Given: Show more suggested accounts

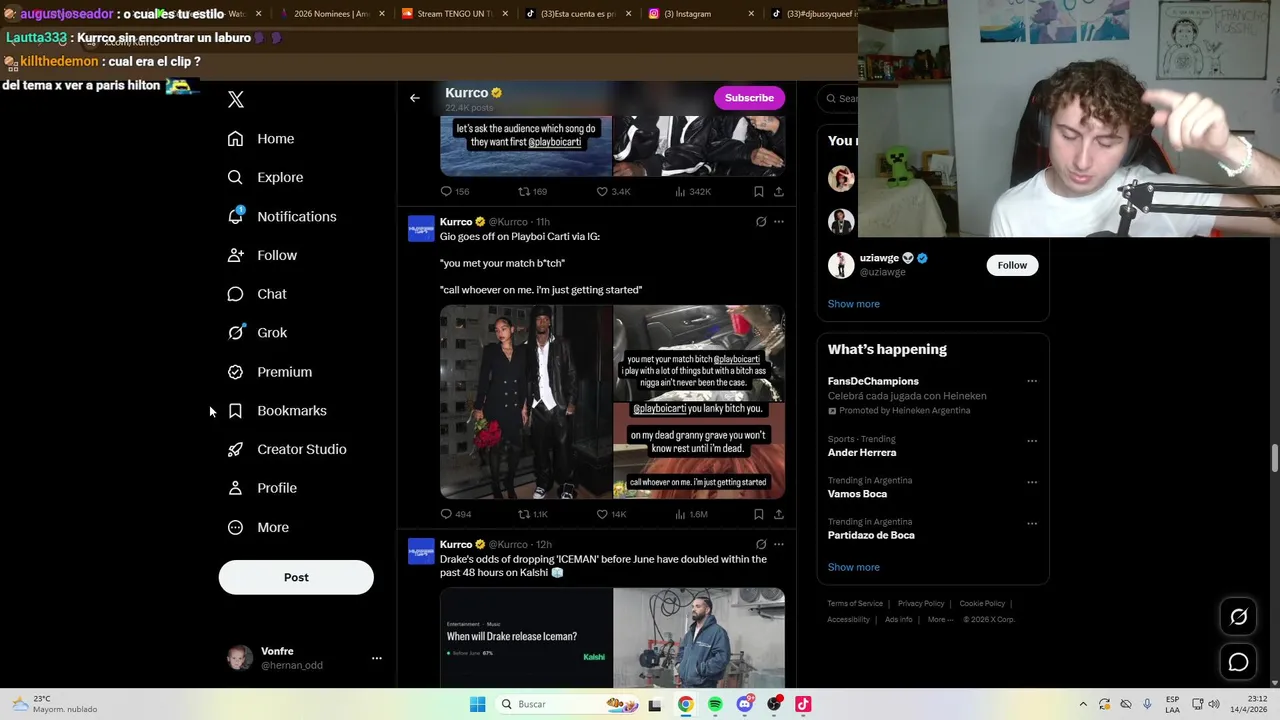Looking at the screenshot, I should (x=853, y=304).
